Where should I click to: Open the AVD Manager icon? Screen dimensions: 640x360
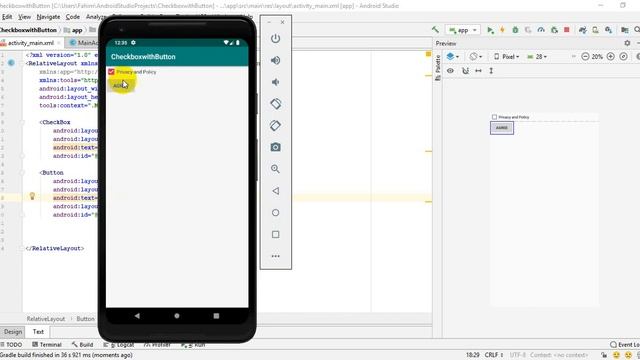pos(596,30)
